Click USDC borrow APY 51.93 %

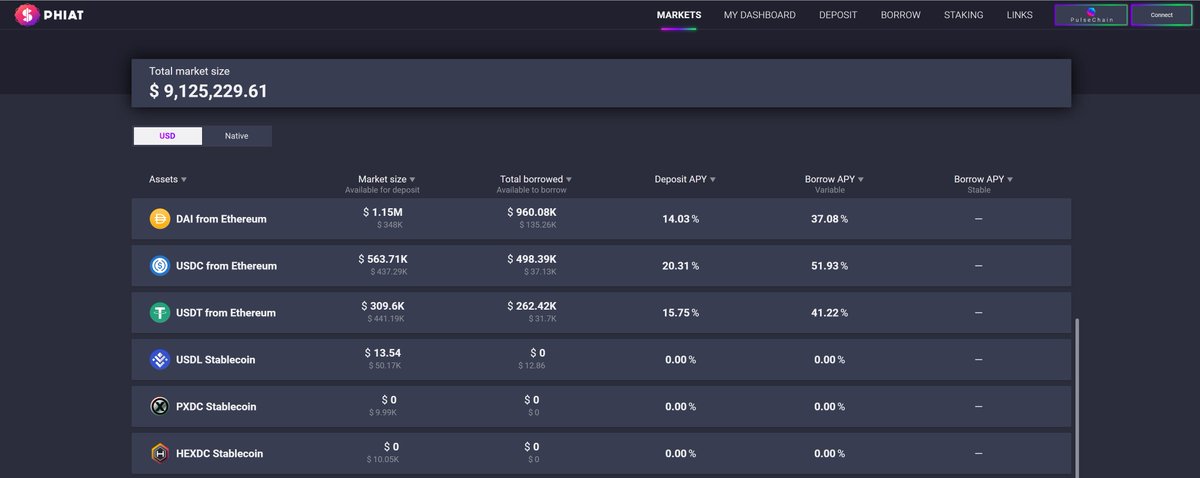830,265
